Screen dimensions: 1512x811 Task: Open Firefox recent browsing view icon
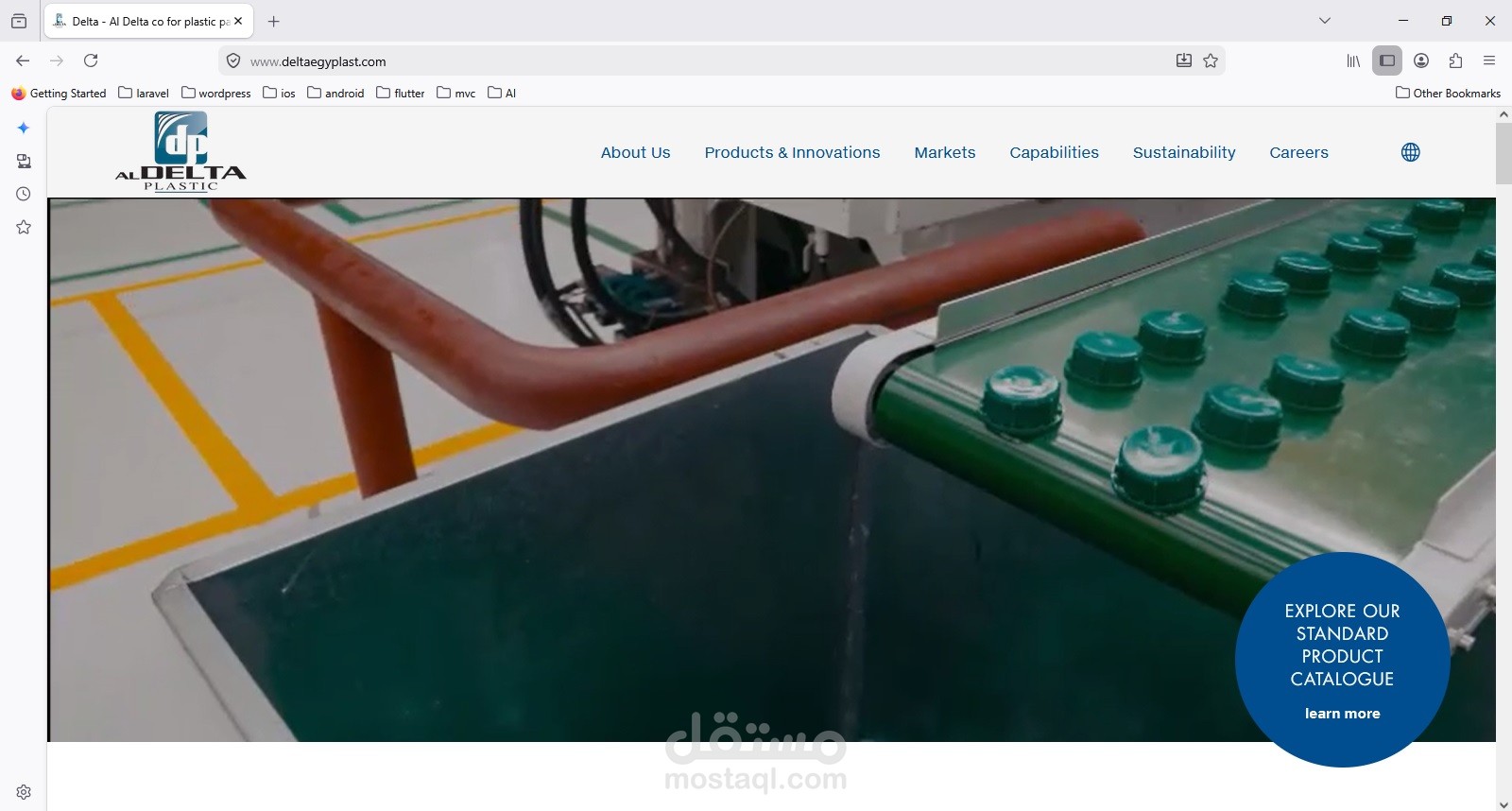[x=19, y=21]
